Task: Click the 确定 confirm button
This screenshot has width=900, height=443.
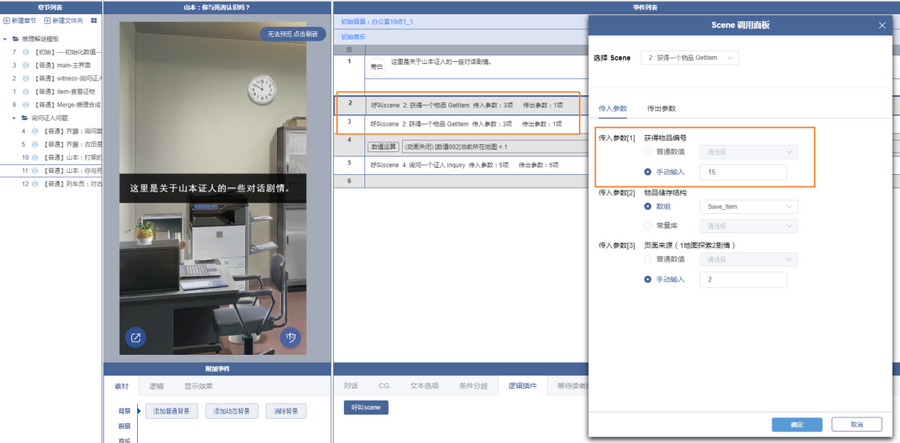Action: tap(796, 424)
